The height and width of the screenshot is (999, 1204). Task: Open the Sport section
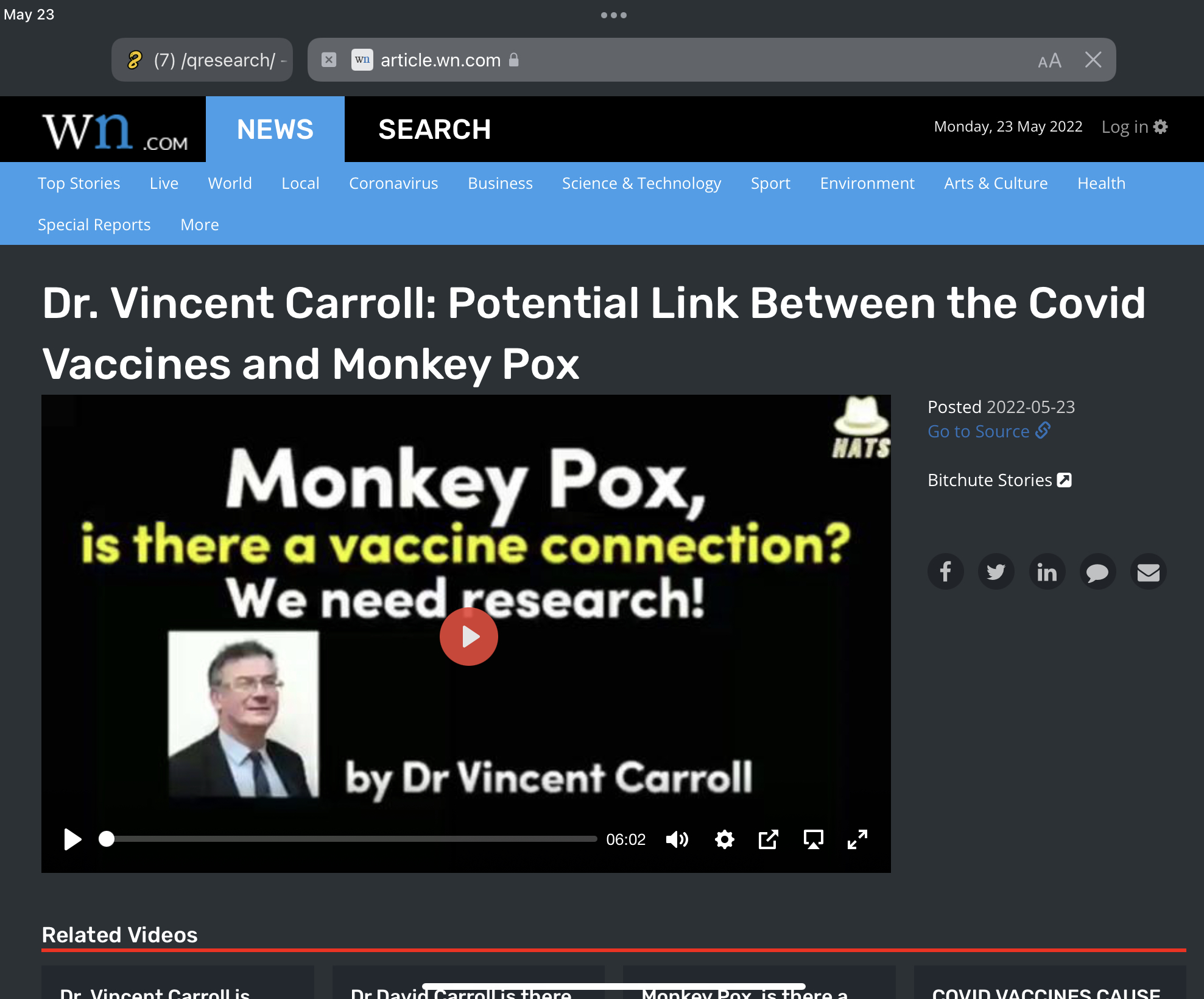tap(770, 183)
